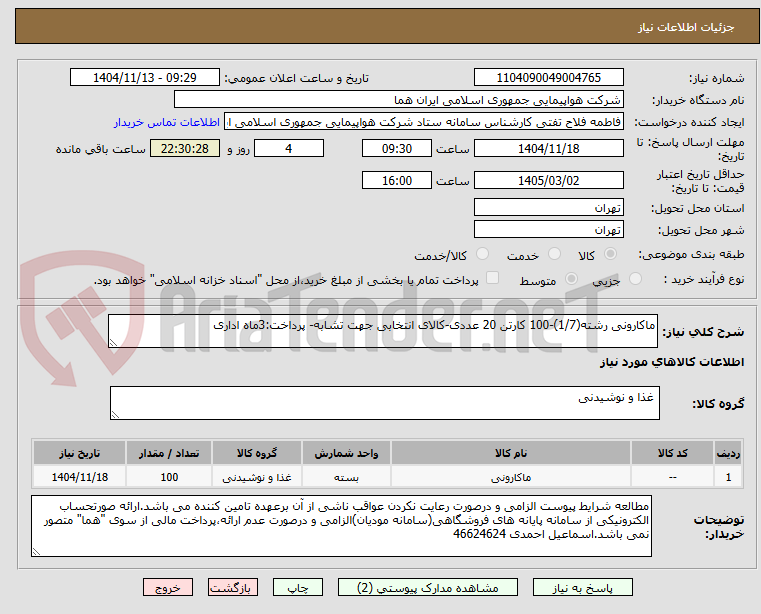The width and height of the screenshot is (761, 614).
Task: Select the کالا radio button
Action: point(611,253)
